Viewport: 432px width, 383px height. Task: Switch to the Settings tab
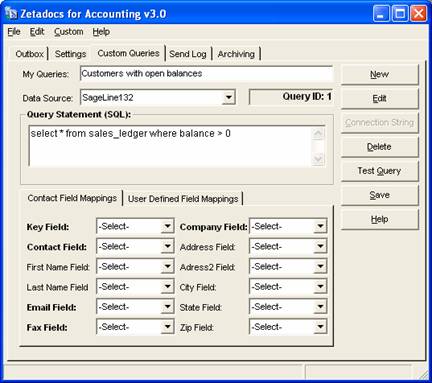[x=70, y=54]
